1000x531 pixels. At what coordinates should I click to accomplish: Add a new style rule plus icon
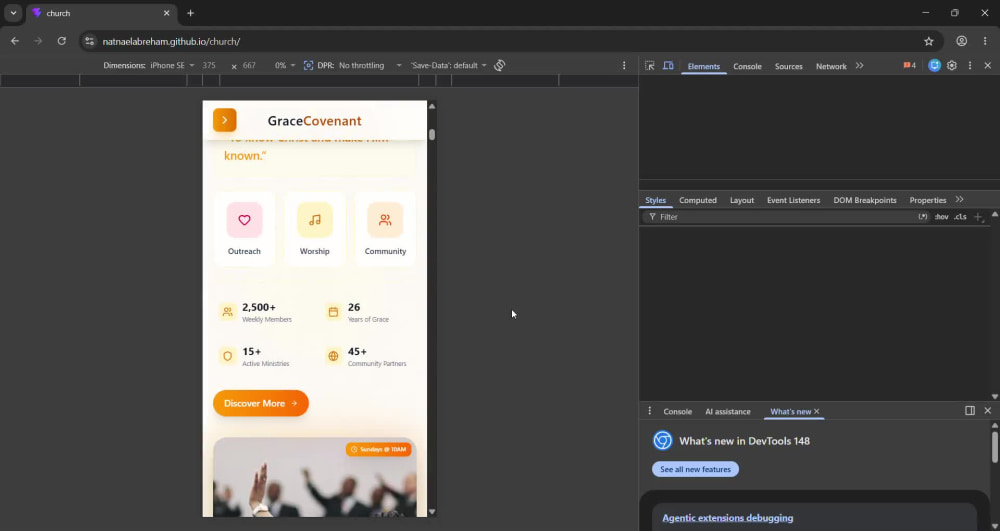coord(978,217)
